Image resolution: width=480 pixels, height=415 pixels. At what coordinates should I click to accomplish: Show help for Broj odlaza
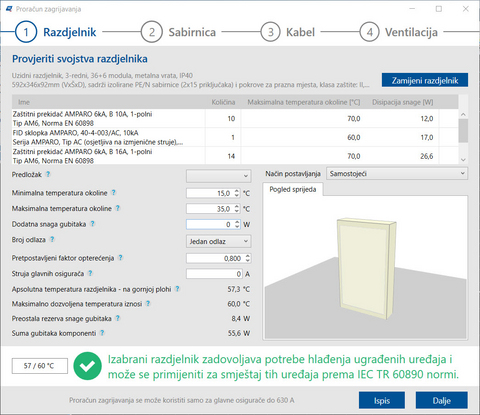point(52,239)
